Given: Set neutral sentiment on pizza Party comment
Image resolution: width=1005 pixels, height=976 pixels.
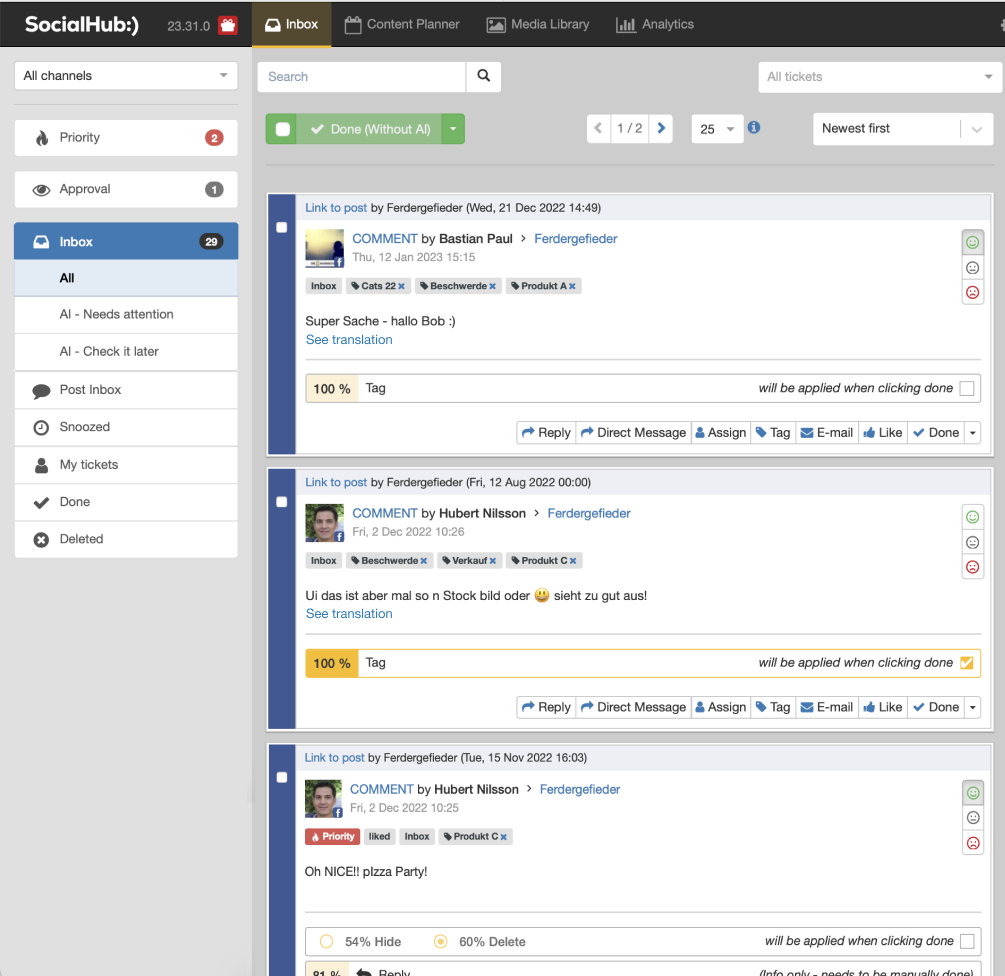Looking at the screenshot, I should point(973,818).
